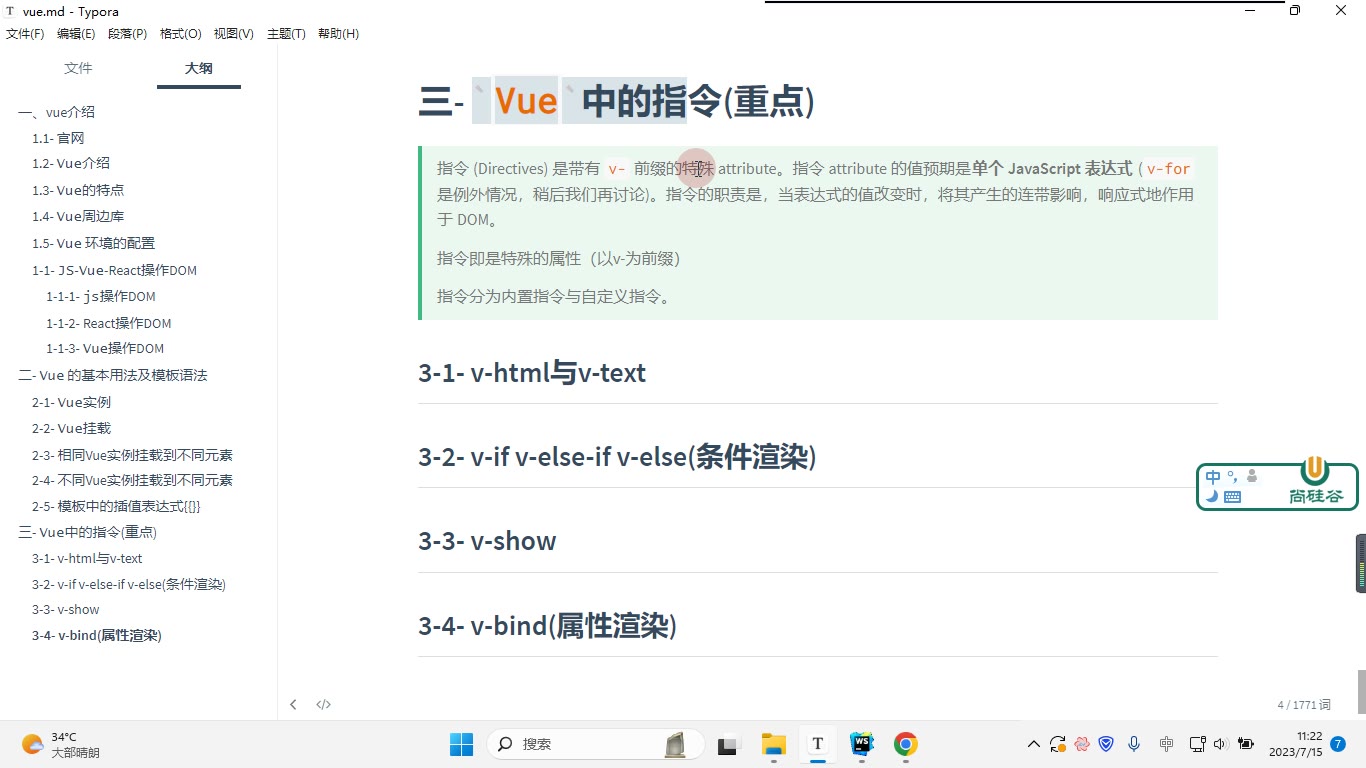This screenshot has width=1366, height=768.
Task: Jump to outline item 3-4- v-bind(属性渲染)
Action: (97, 635)
